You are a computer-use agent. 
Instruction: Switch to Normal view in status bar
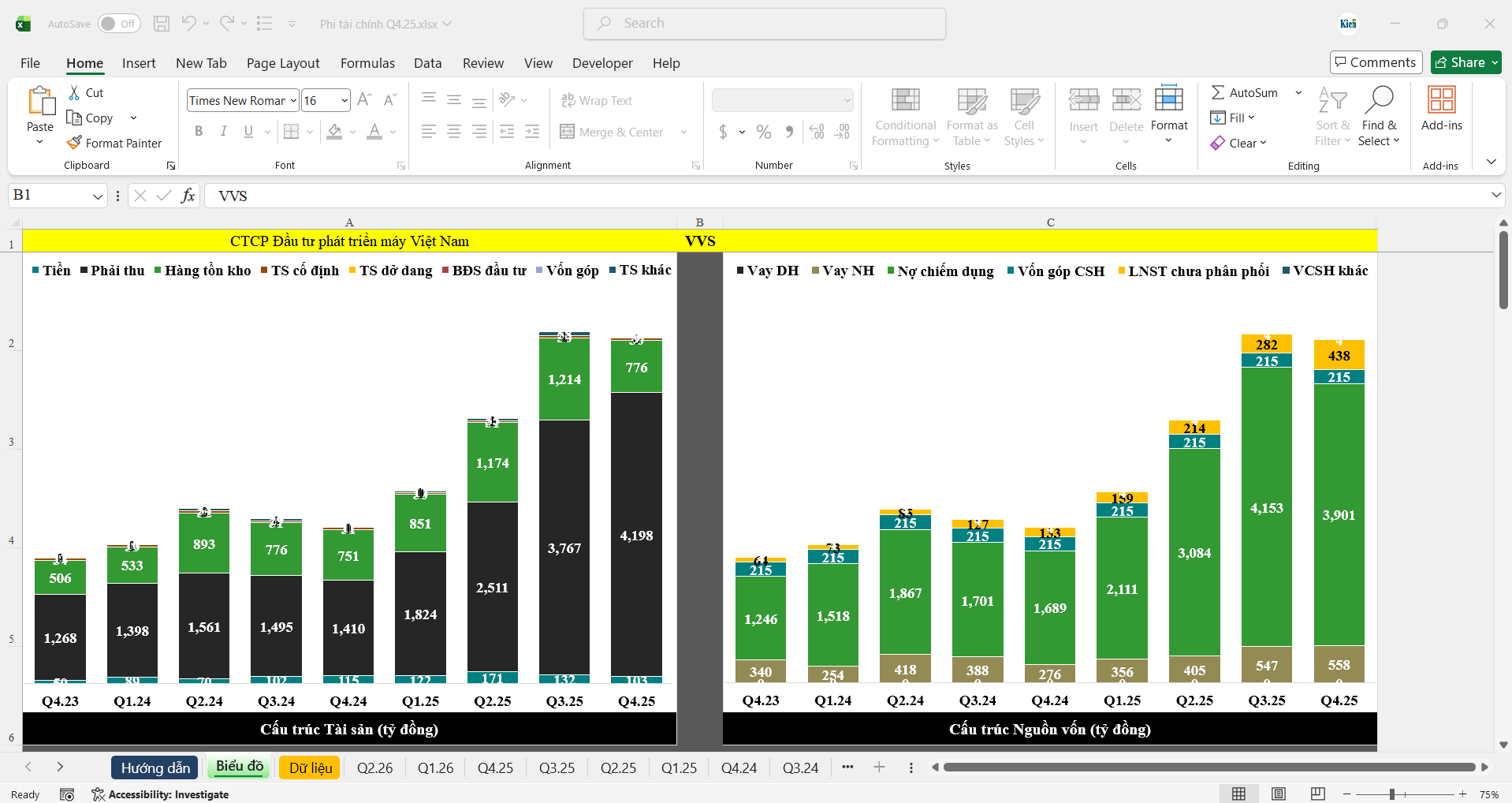1239,794
